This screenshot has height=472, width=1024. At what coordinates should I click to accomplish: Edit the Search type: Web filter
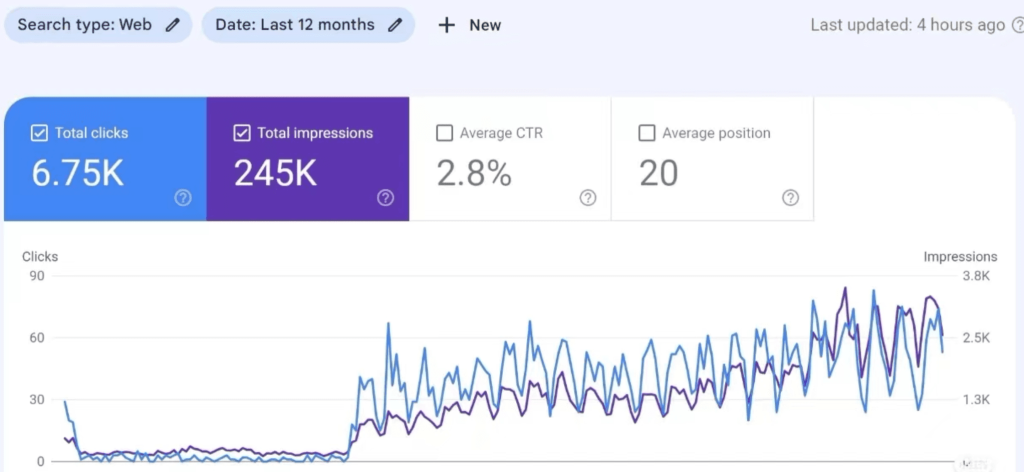click(x=98, y=25)
